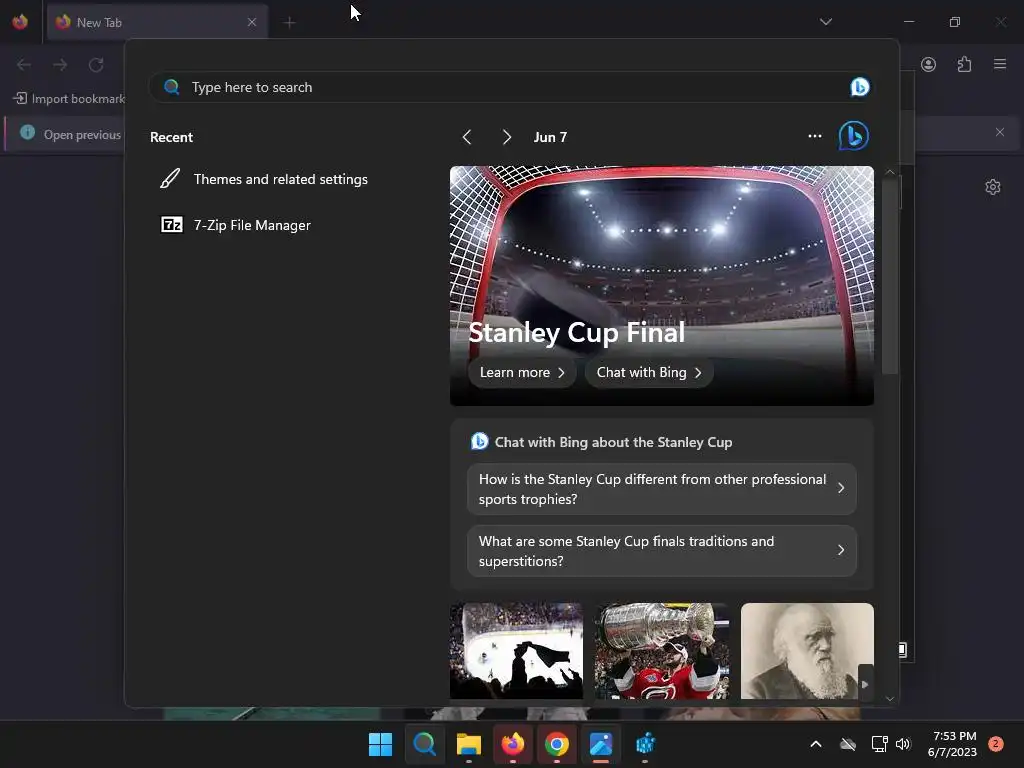Select the New Tab tab in Firefox
The width and height of the screenshot is (1024, 768).
tap(157, 22)
